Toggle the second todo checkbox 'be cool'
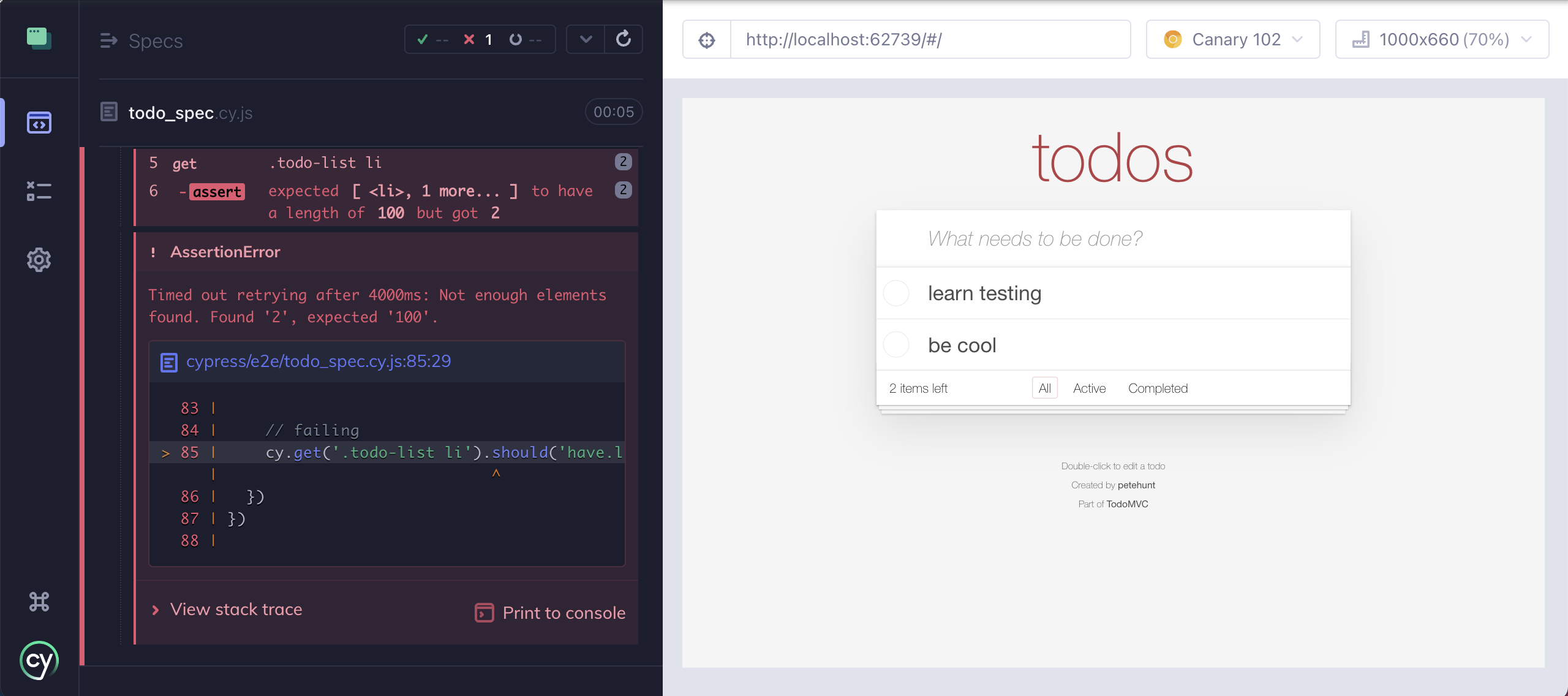 (899, 345)
